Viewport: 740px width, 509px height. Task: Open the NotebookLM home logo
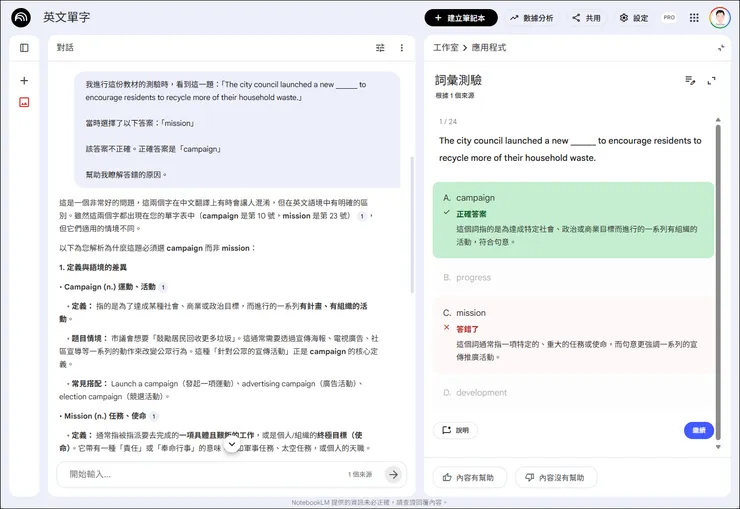[21, 18]
